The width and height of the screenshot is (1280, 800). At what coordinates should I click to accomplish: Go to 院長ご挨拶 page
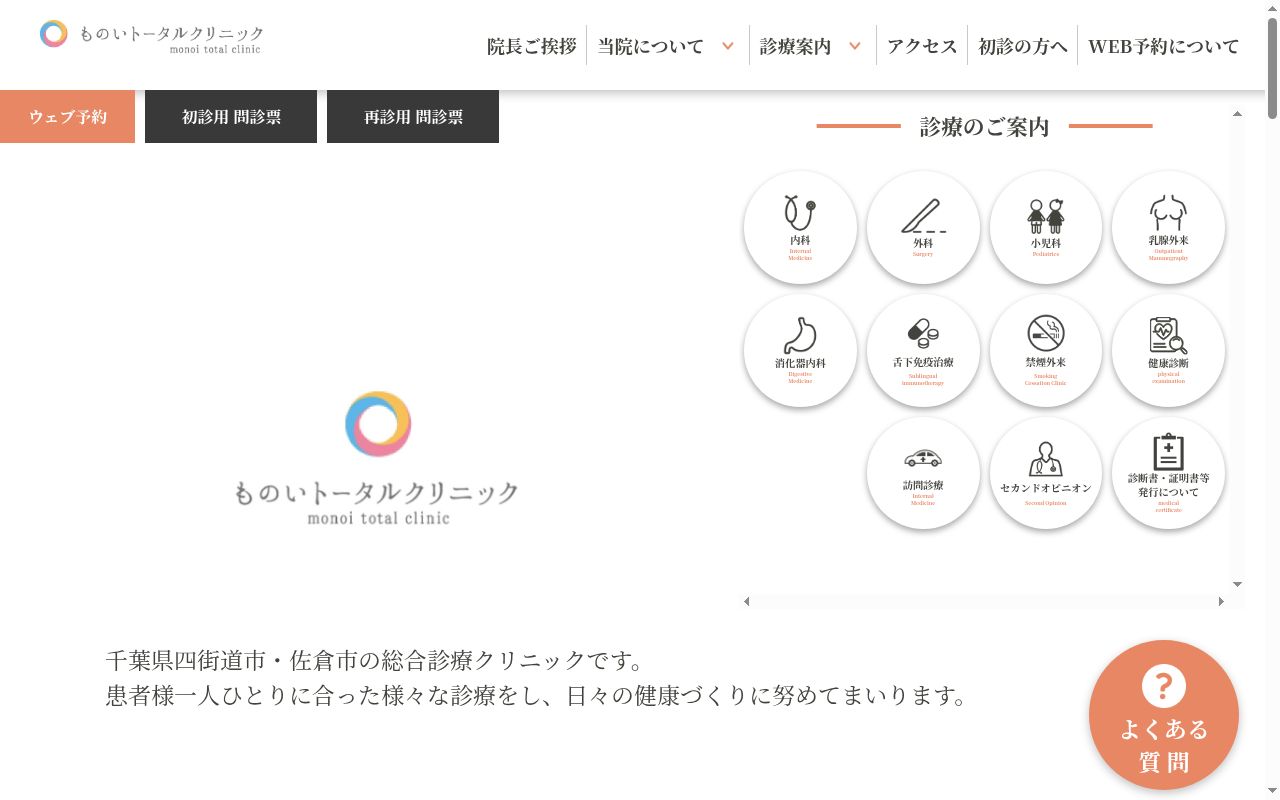532,46
